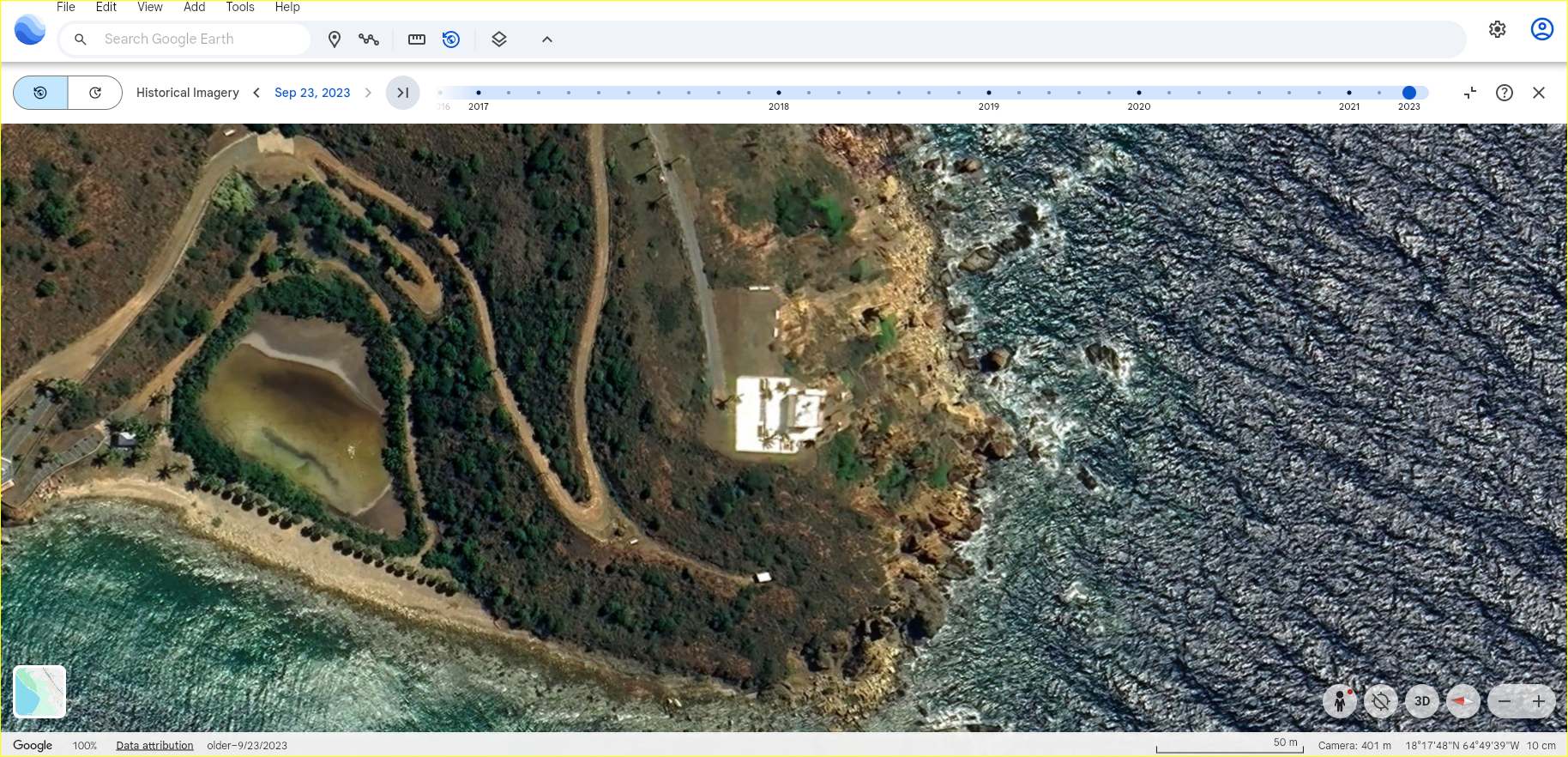Open the overview map thumbnail
This screenshot has width=1568, height=757.
[40, 691]
